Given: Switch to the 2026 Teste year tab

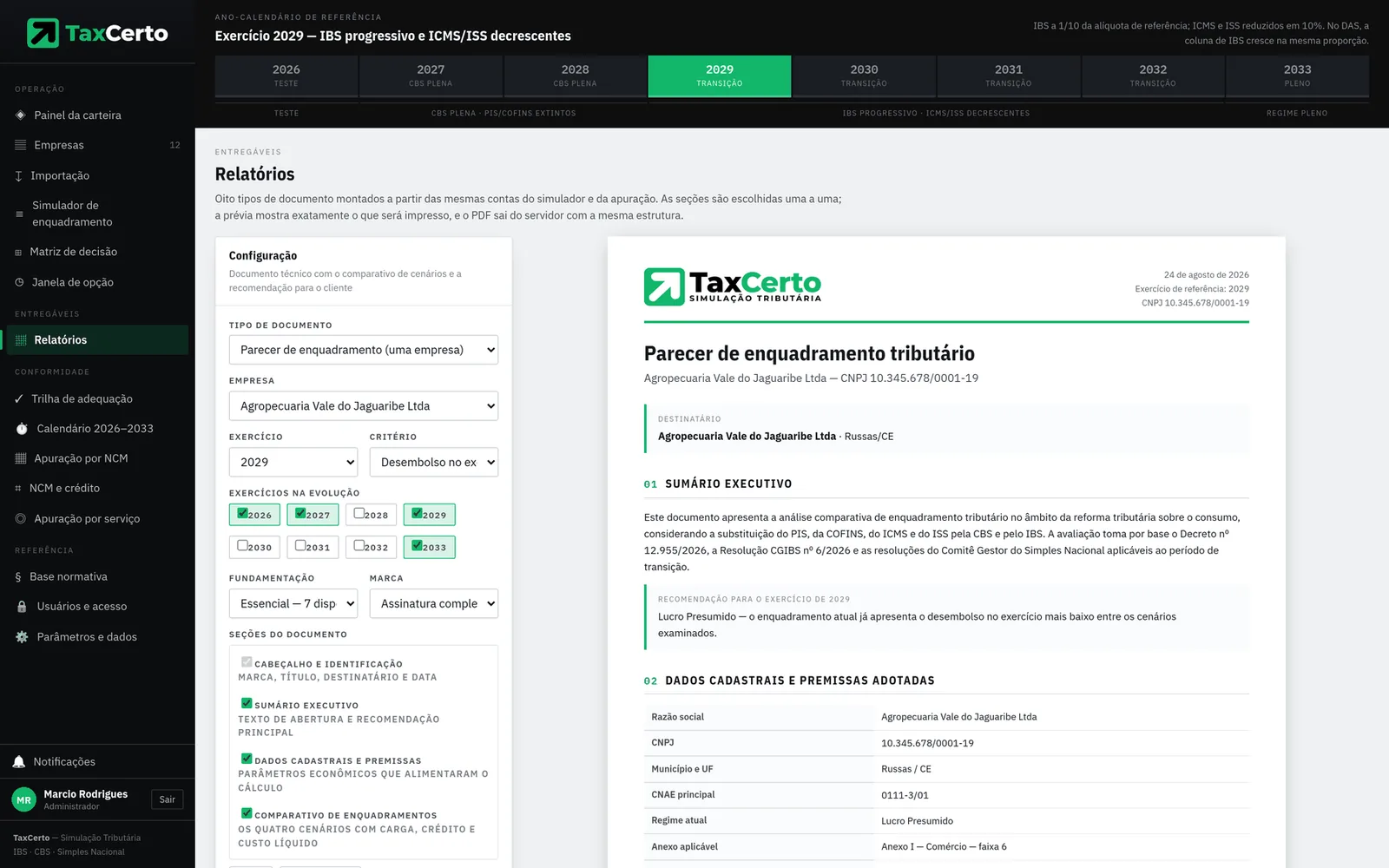Looking at the screenshot, I should (x=286, y=76).
